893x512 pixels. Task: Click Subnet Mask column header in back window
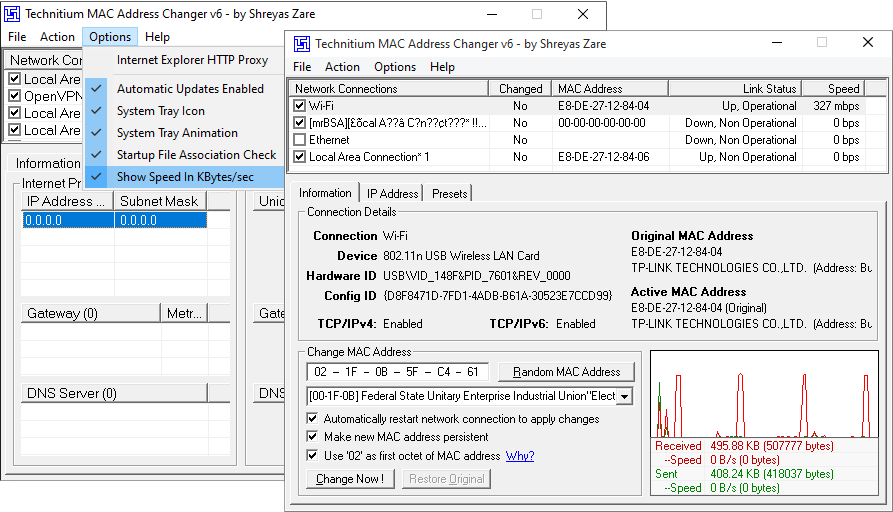(160, 202)
